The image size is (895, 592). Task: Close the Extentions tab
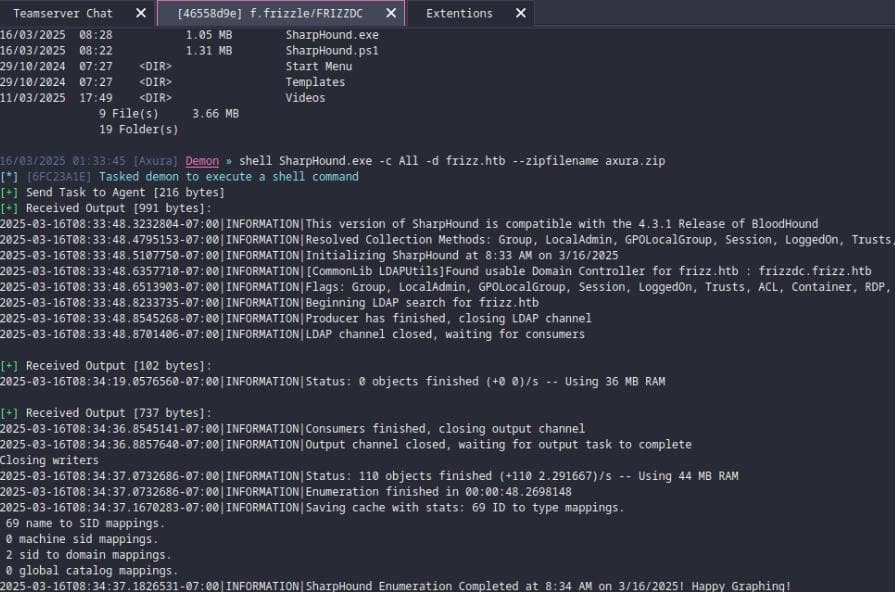pyautogui.click(x=521, y=13)
